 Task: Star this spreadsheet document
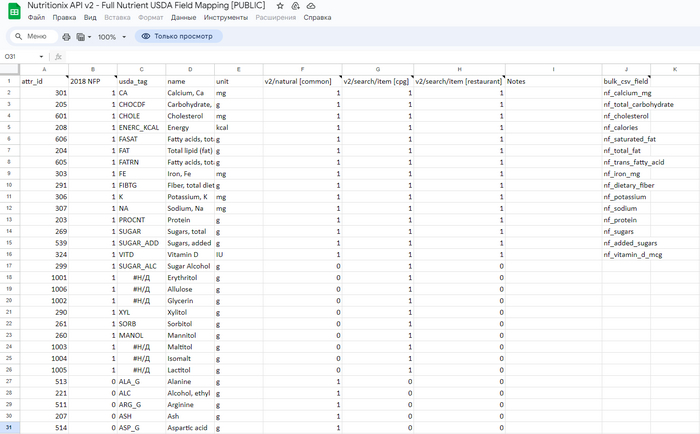280,6
